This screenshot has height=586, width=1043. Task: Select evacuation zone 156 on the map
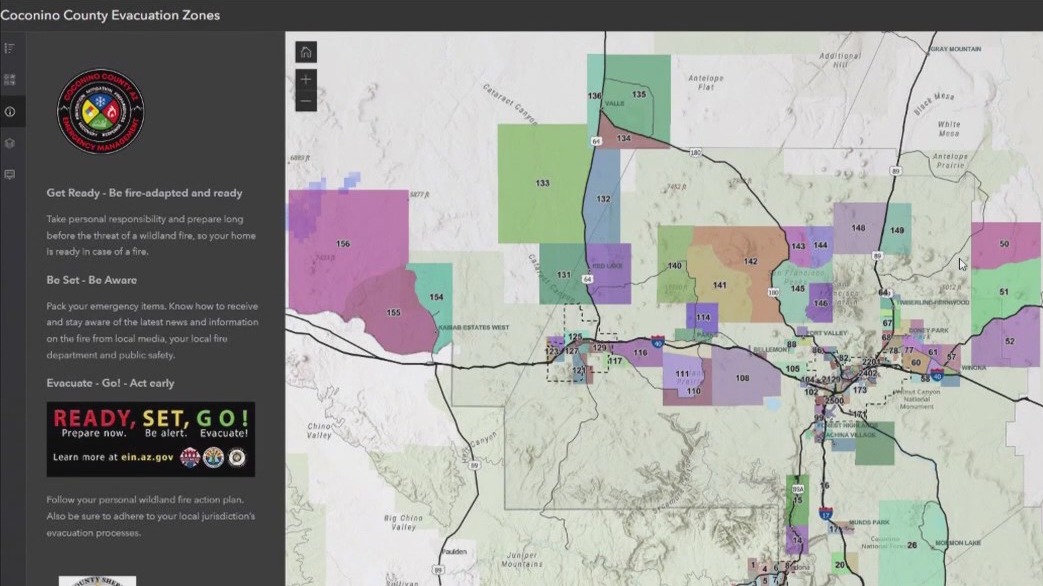click(x=343, y=242)
